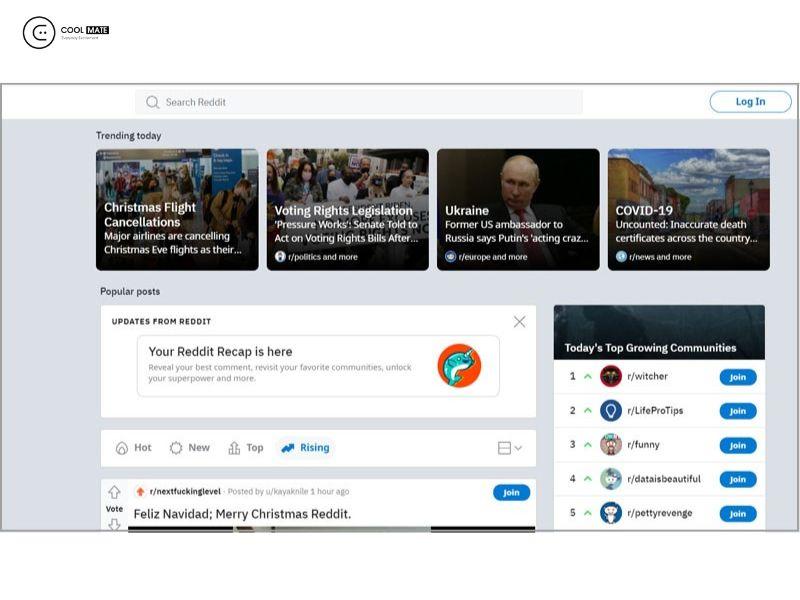Upvote the Feliz Navidad post

[x=114, y=492]
